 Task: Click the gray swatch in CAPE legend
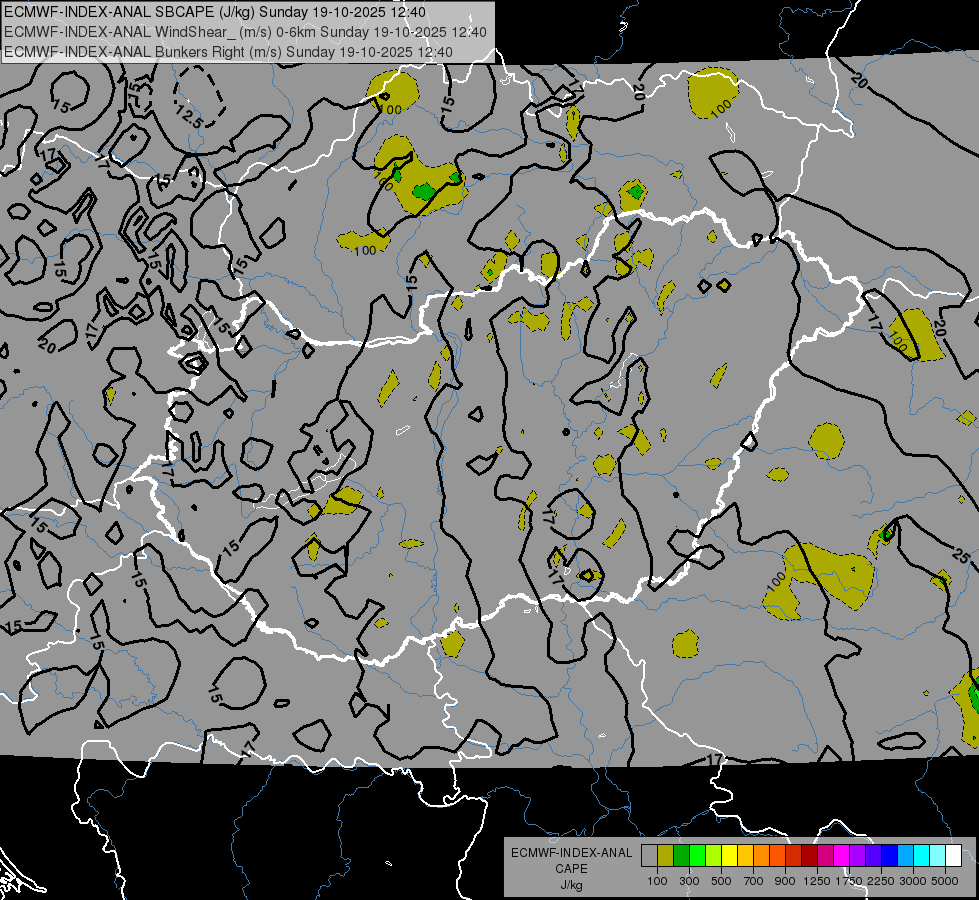click(x=649, y=856)
